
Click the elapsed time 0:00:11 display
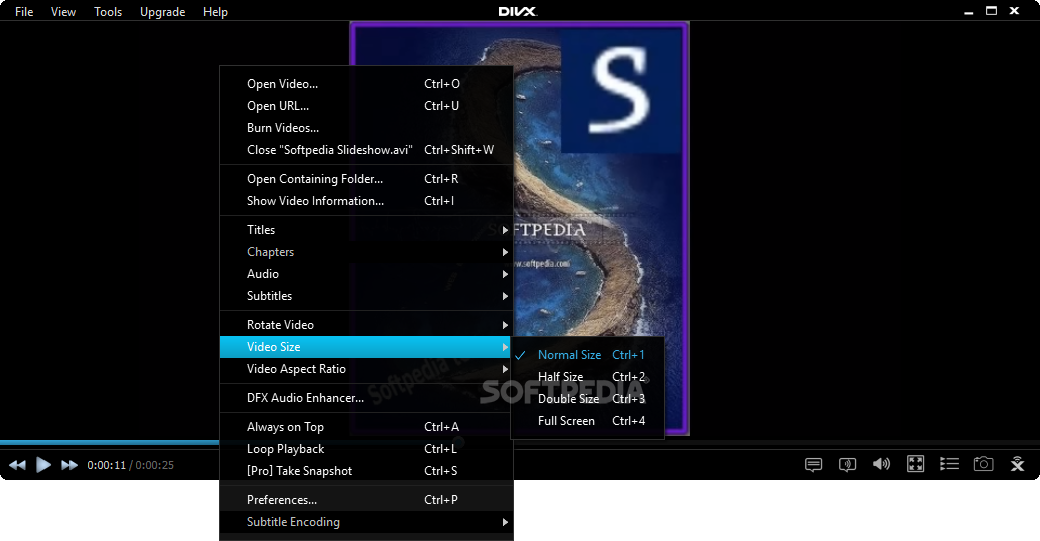click(106, 465)
